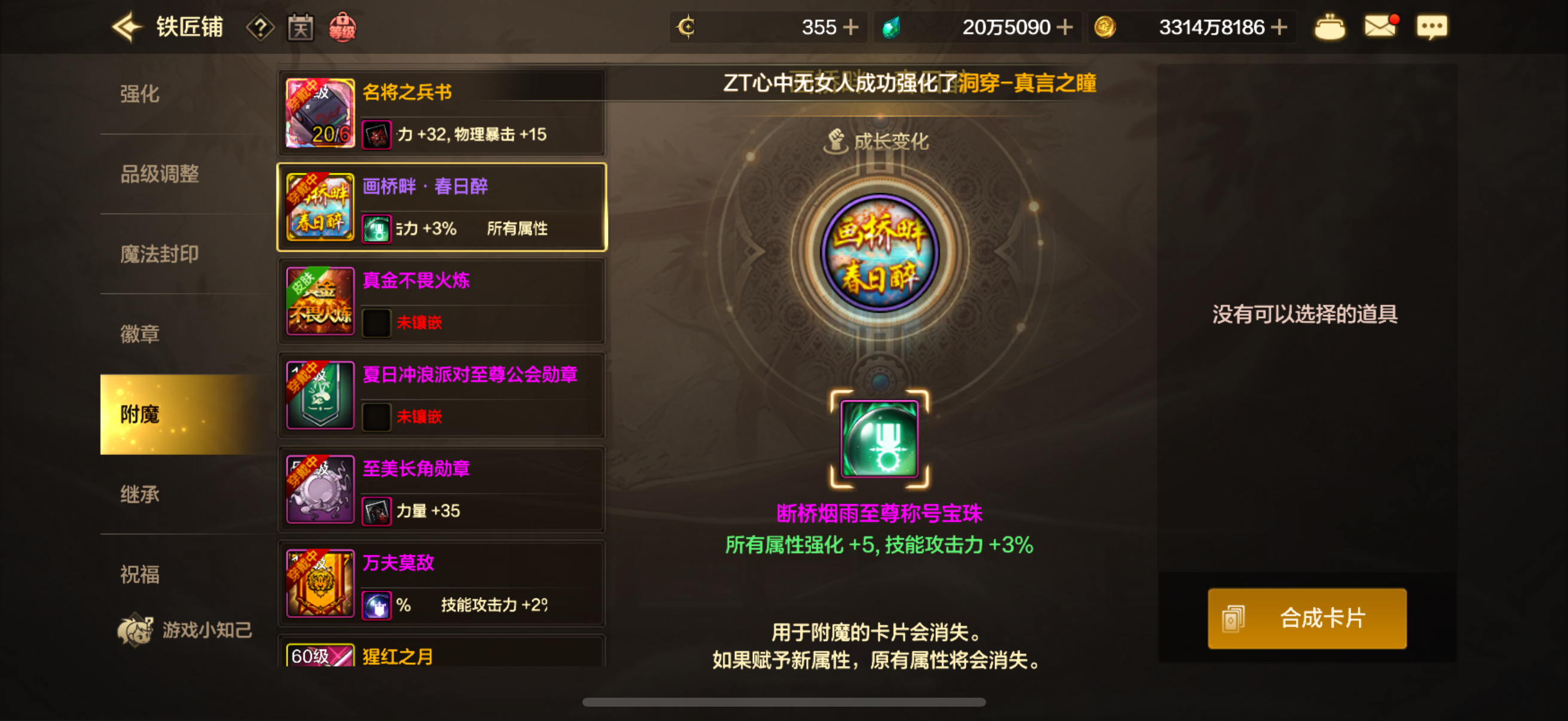Choose 至美长角勋章 from equipment list
1568x721 pixels.
(x=442, y=489)
